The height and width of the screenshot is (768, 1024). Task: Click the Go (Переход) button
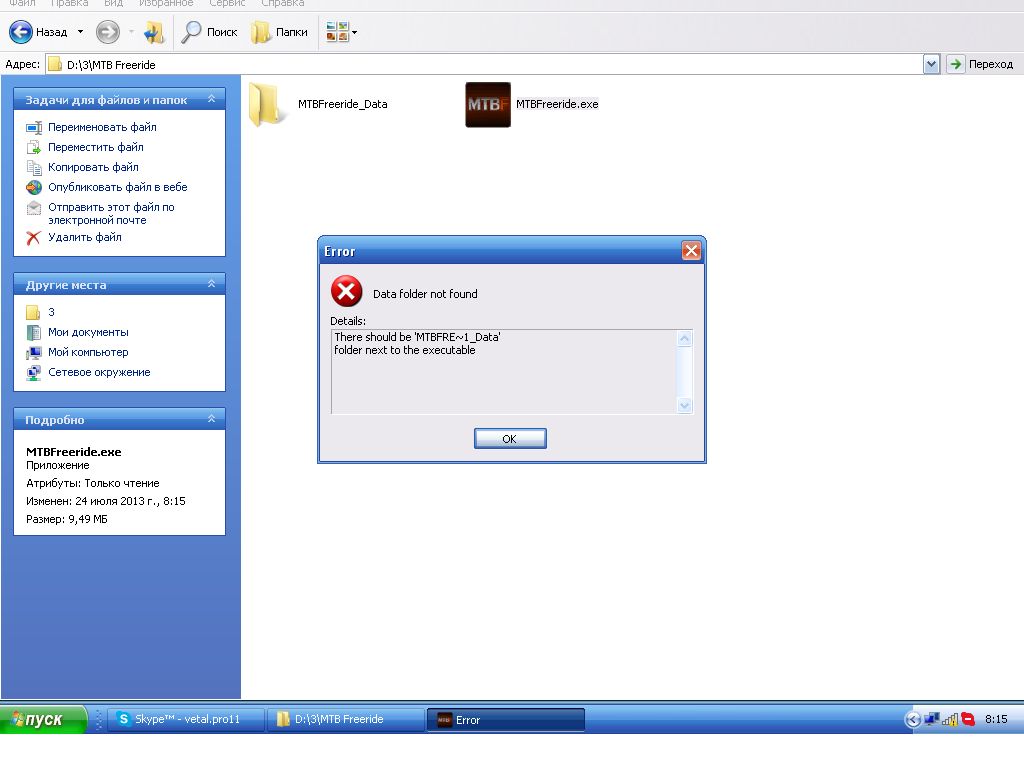click(x=982, y=64)
